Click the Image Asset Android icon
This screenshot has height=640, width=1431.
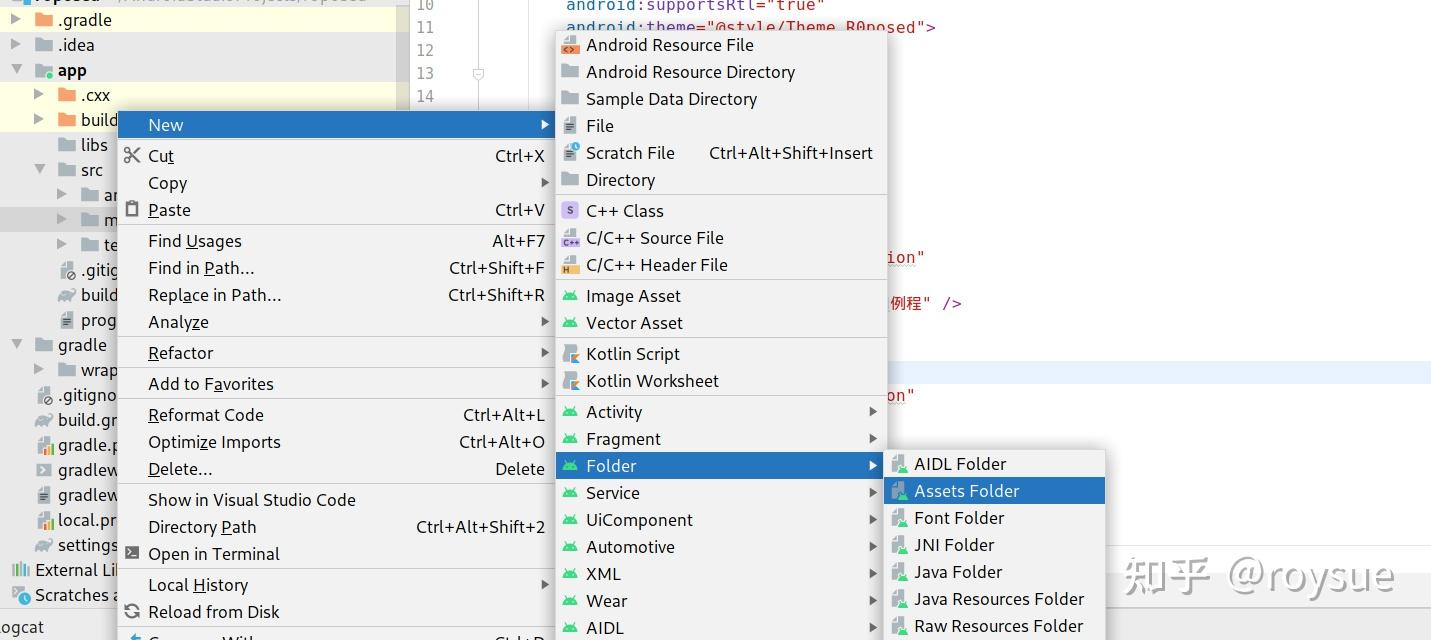tap(570, 296)
